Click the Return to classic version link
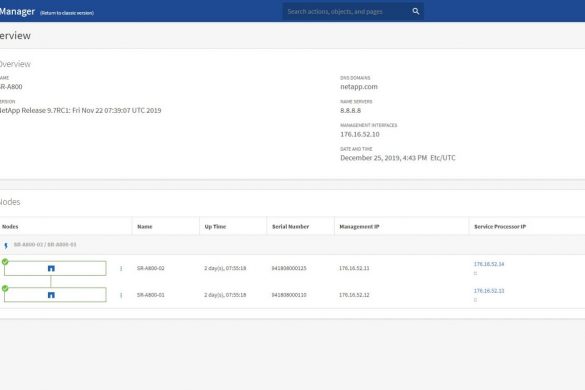The width and height of the screenshot is (585, 390). (x=67, y=13)
